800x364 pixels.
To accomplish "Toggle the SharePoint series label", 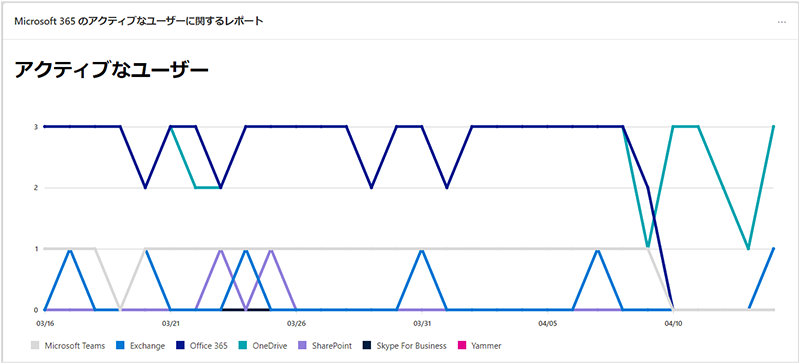I will tap(332, 346).
